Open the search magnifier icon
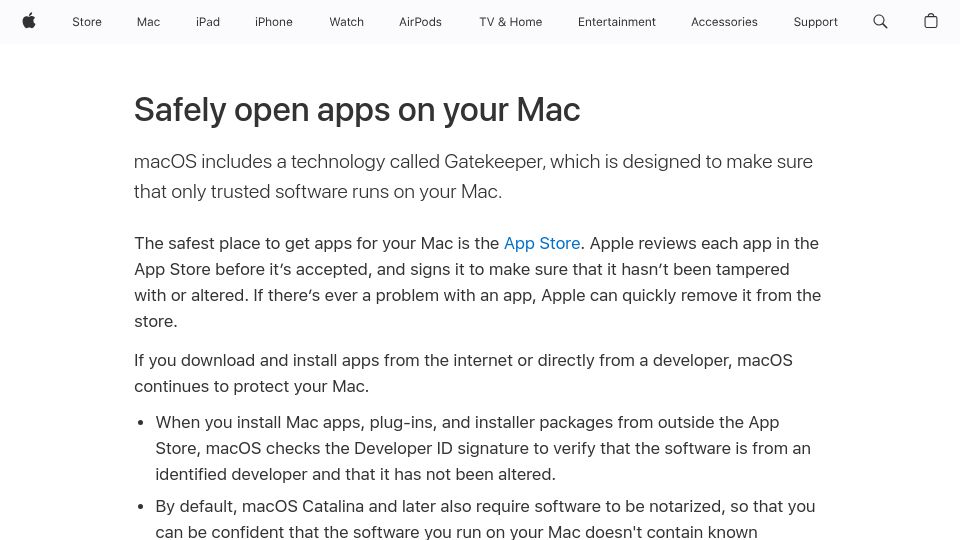 click(880, 21)
